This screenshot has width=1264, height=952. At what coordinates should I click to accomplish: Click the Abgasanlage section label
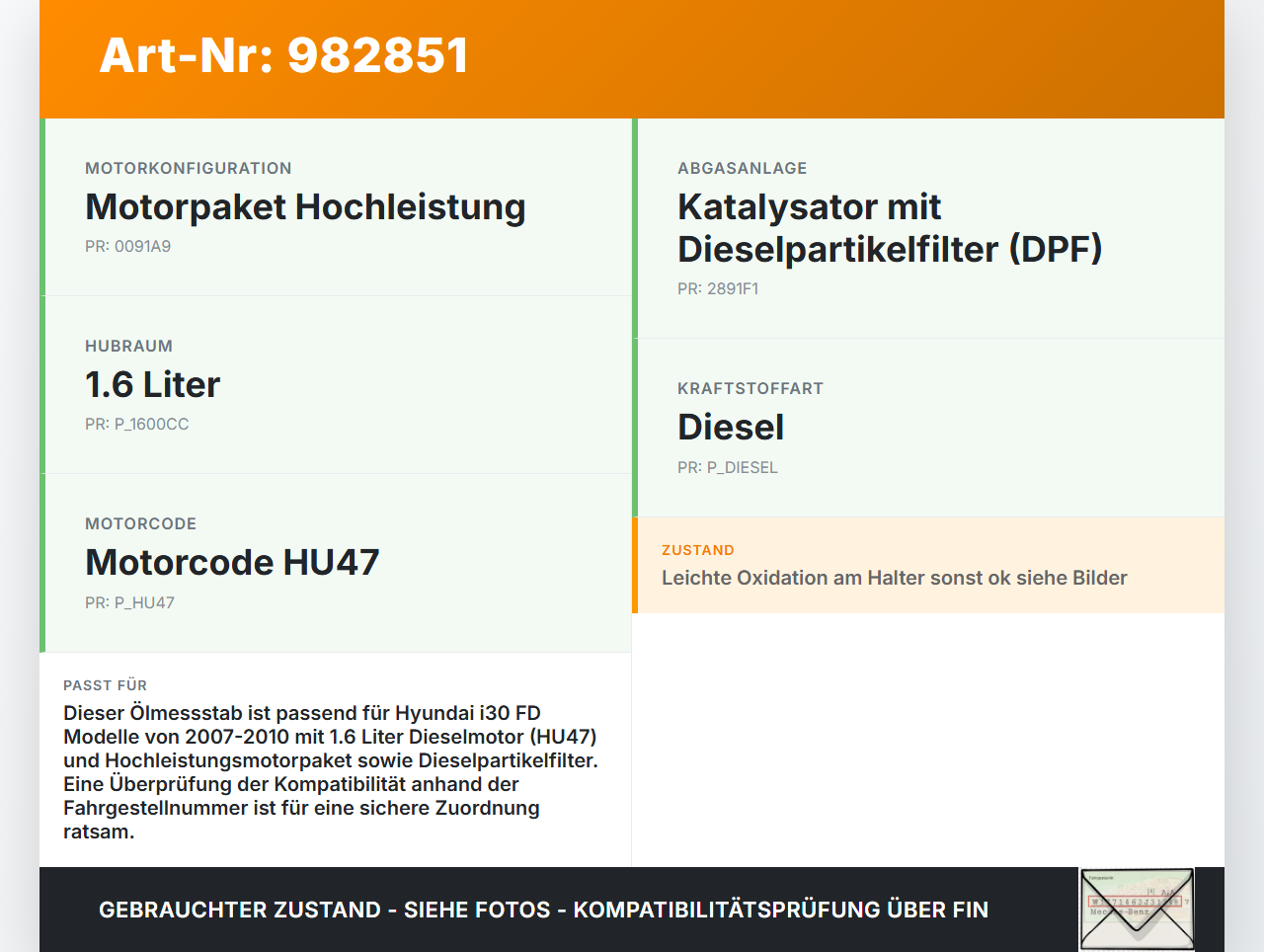[742, 168]
